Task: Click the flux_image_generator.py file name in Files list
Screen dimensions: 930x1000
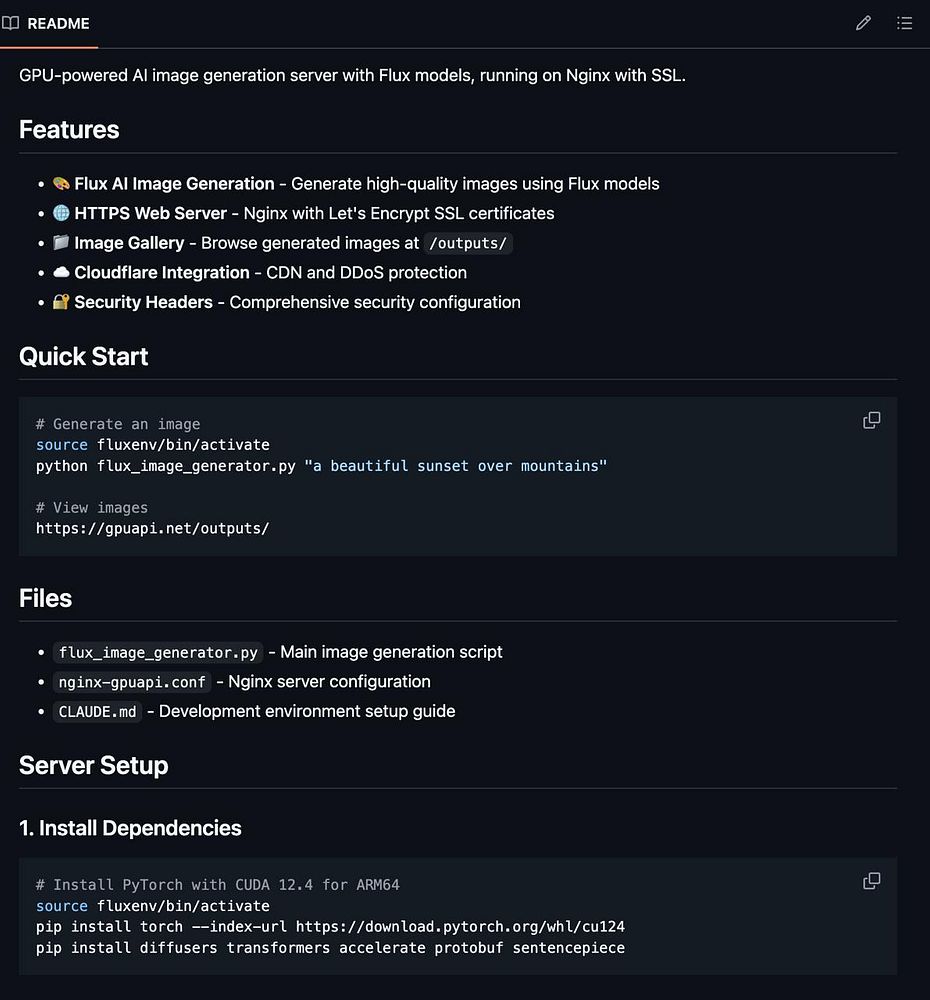Action: tap(158, 653)
